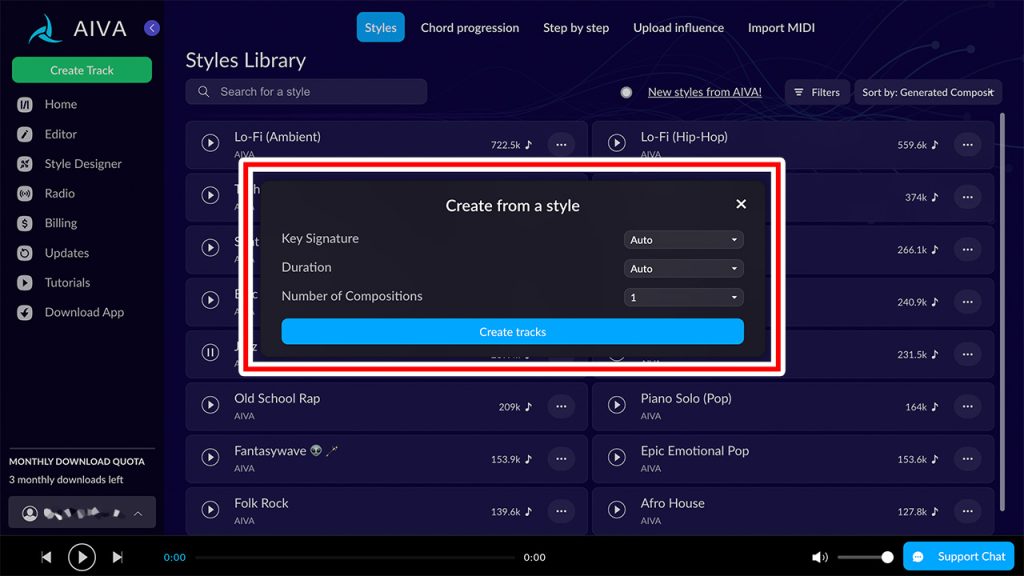
Task: Open more options for Afro House
Action: pos(967,511)
